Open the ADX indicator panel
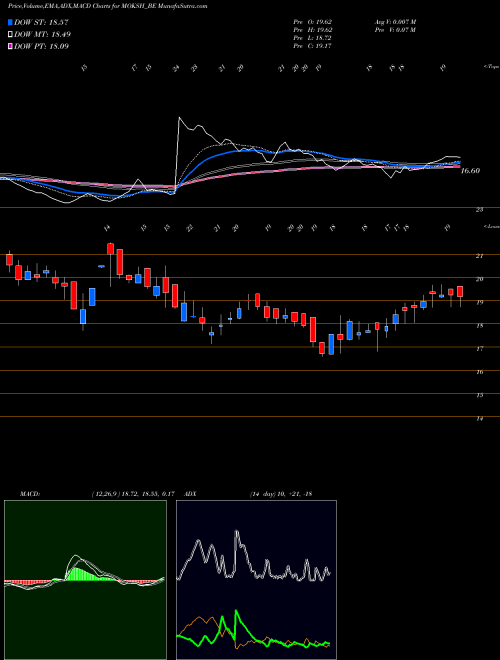500x660 pixels. tap(256, 580)
